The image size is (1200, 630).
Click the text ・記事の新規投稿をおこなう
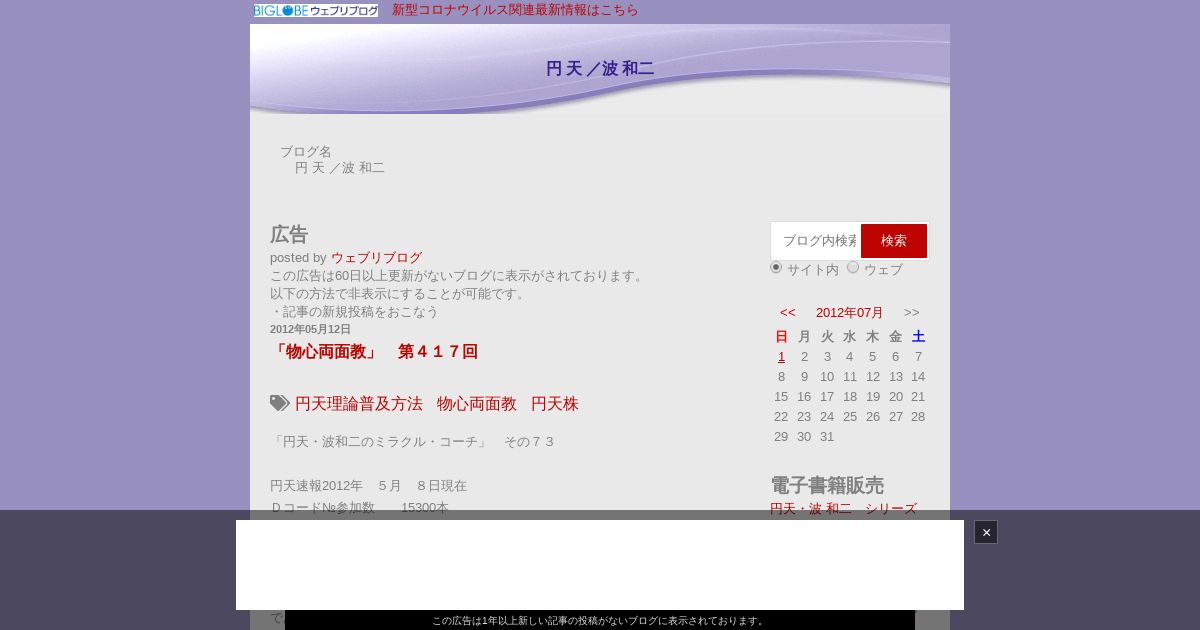pos(354,312)
